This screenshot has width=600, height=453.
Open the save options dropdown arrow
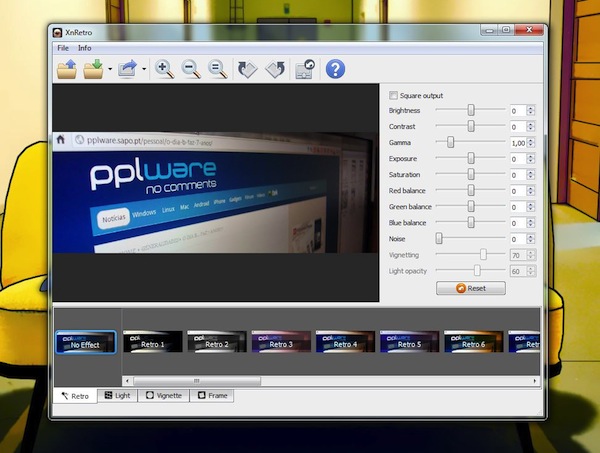point(110,69)
